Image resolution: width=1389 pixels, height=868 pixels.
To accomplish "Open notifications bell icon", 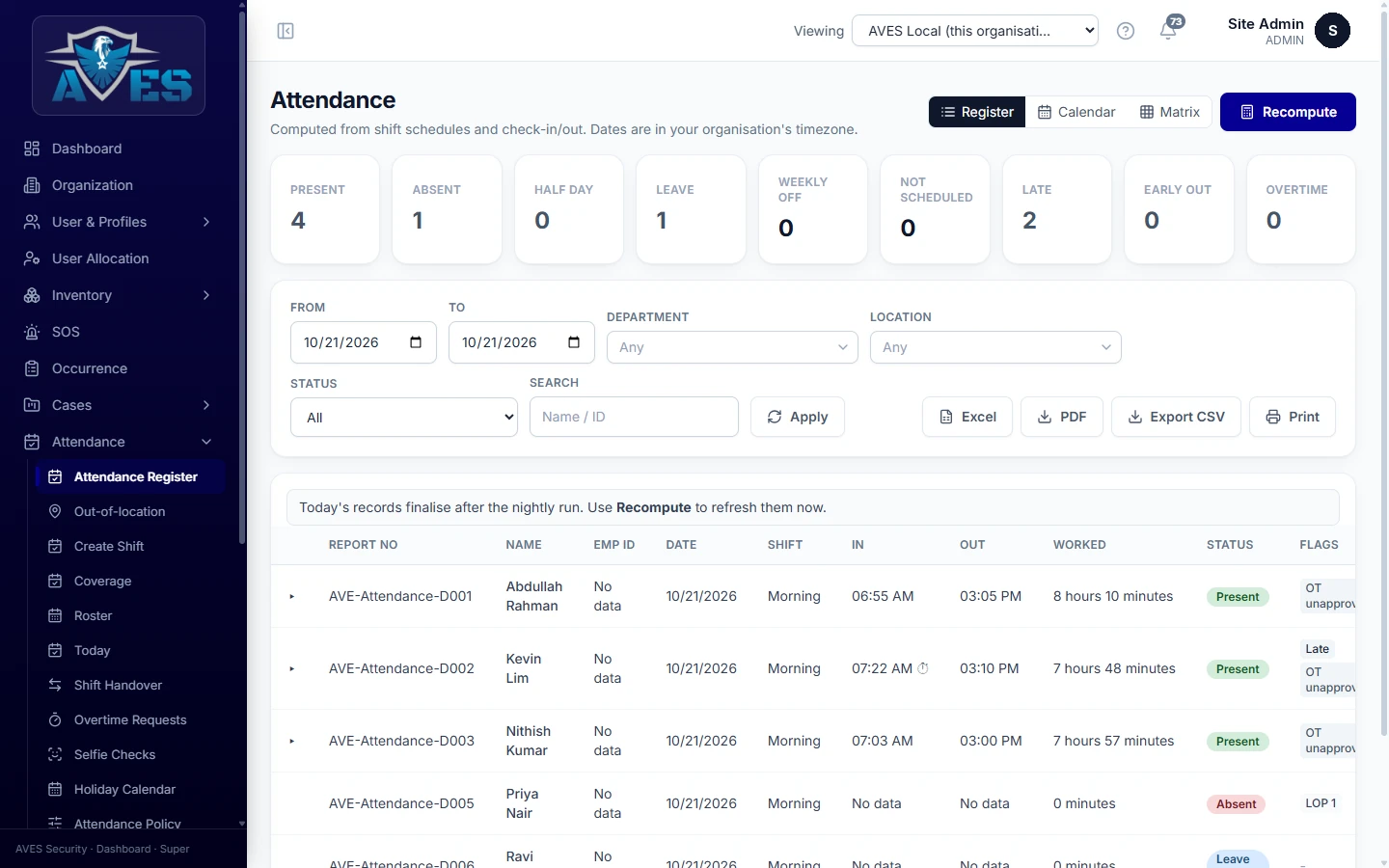I will tap(1168, 30).
